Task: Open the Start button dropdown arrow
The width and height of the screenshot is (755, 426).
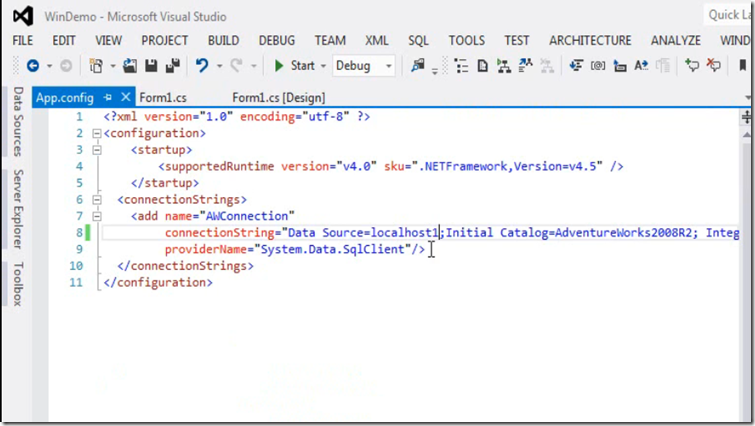Action: [323, 66]
